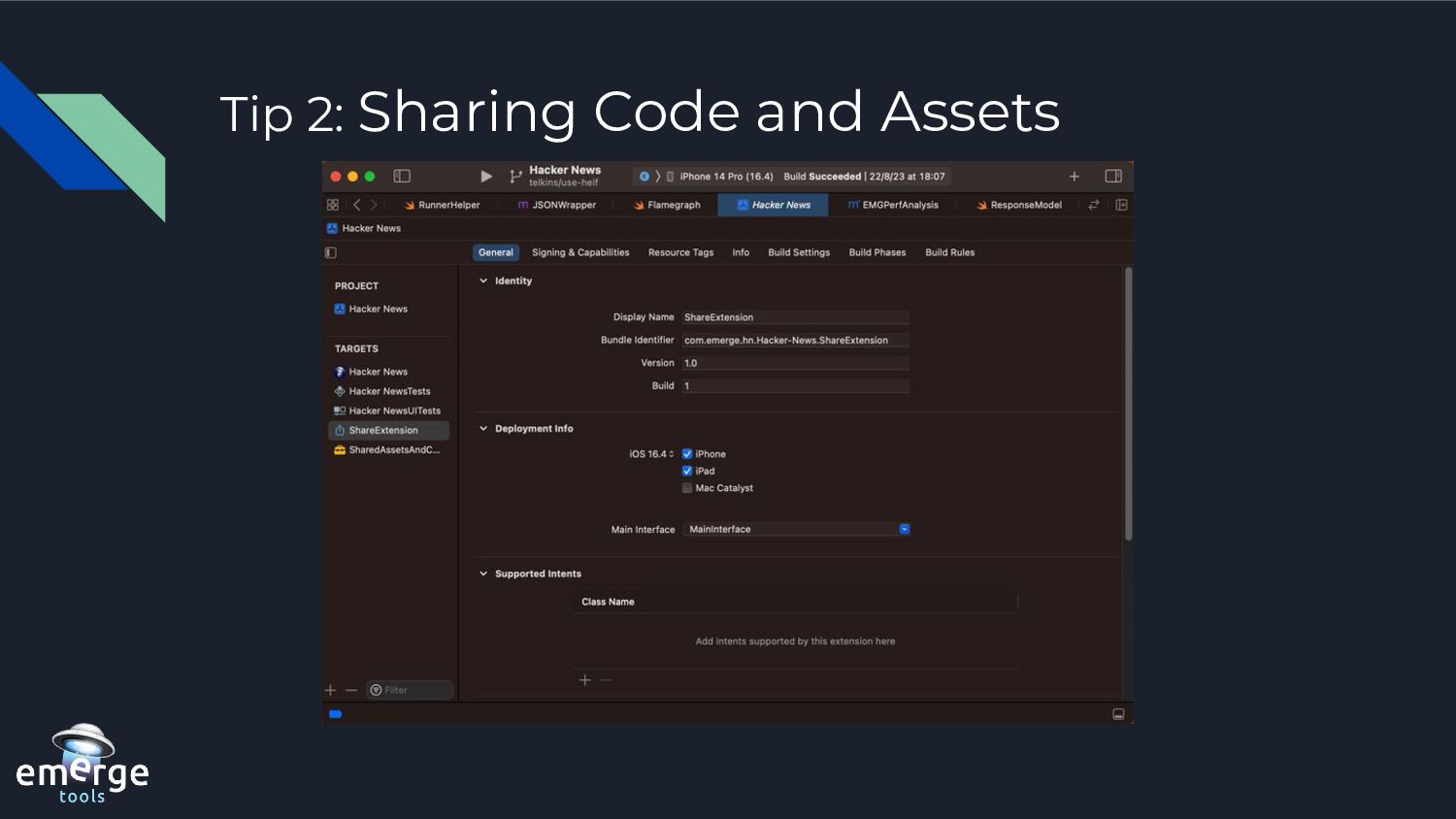Viewport: 1456px width, 819px height.
Task: Open the related items grid icon
Action: (333, 205)
